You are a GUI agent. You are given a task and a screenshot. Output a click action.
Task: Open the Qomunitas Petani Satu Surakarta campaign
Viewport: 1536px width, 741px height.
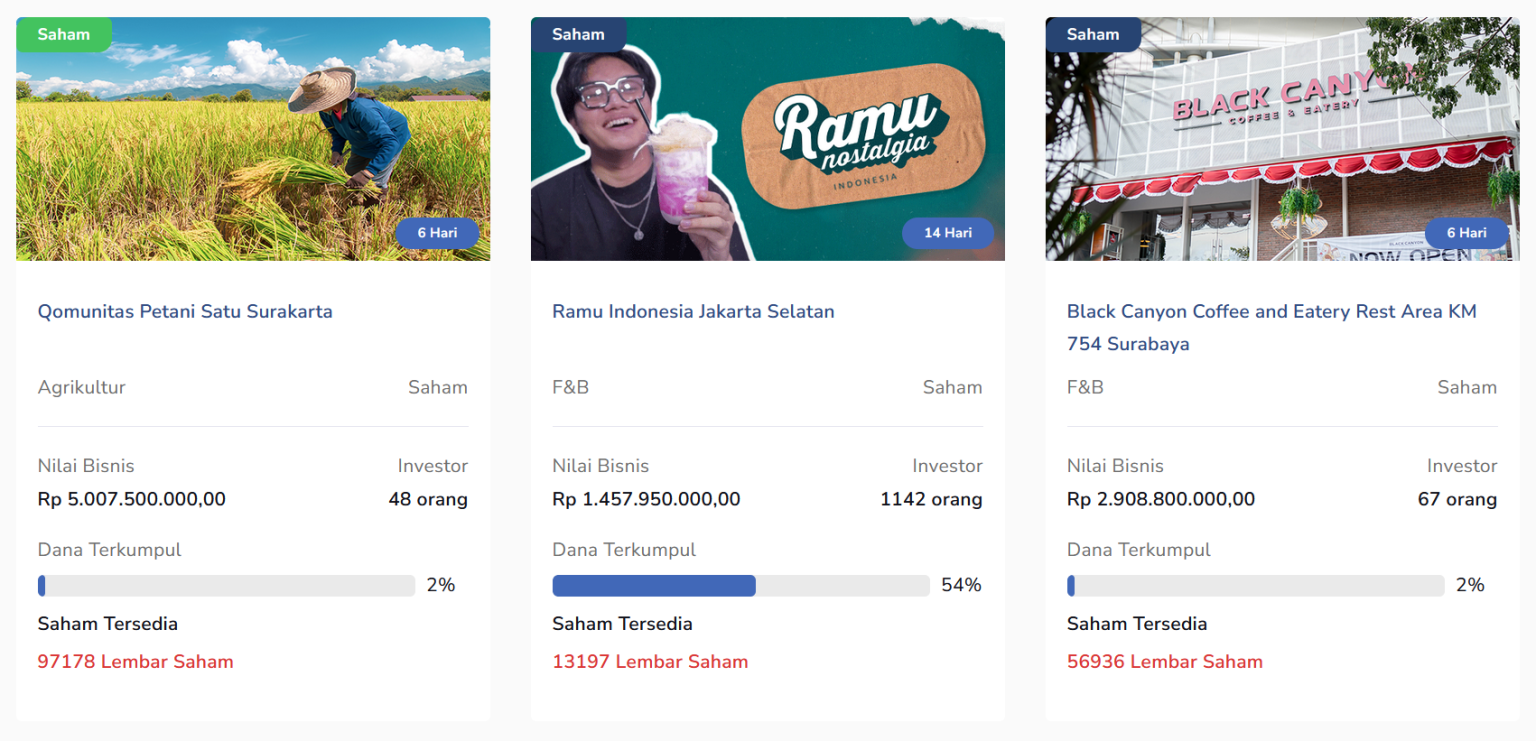pyautogui.click(x=185, y=311)
